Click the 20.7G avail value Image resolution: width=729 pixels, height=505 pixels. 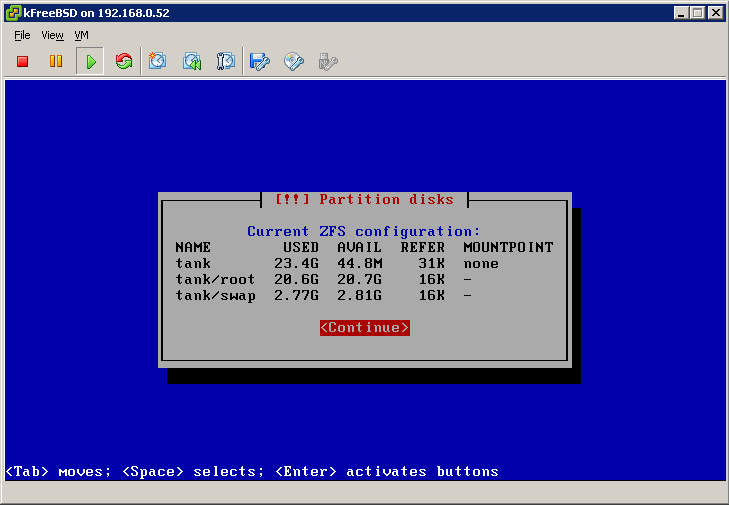pos(359,279)
